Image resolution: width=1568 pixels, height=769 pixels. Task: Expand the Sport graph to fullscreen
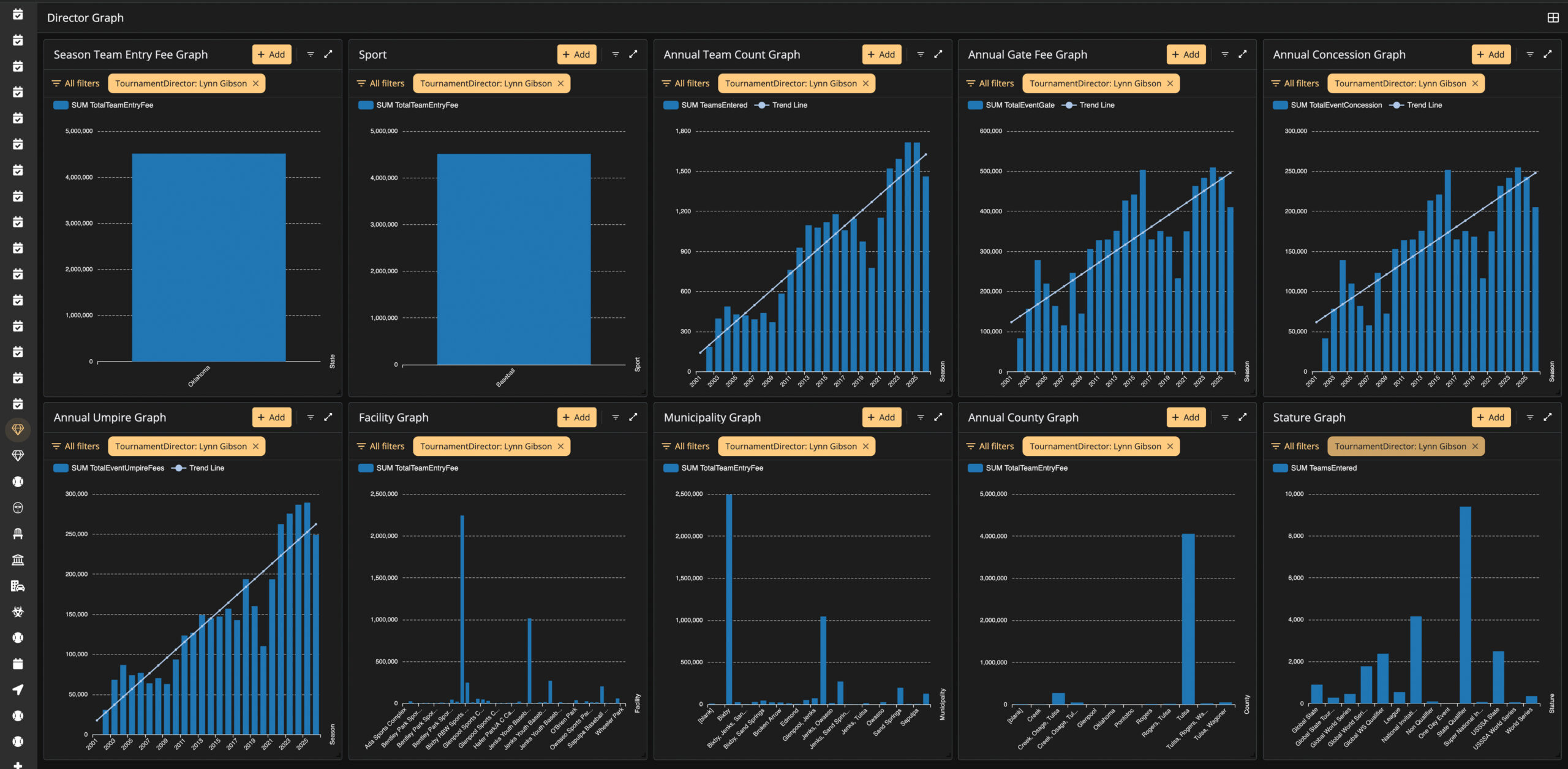[633, 54]
